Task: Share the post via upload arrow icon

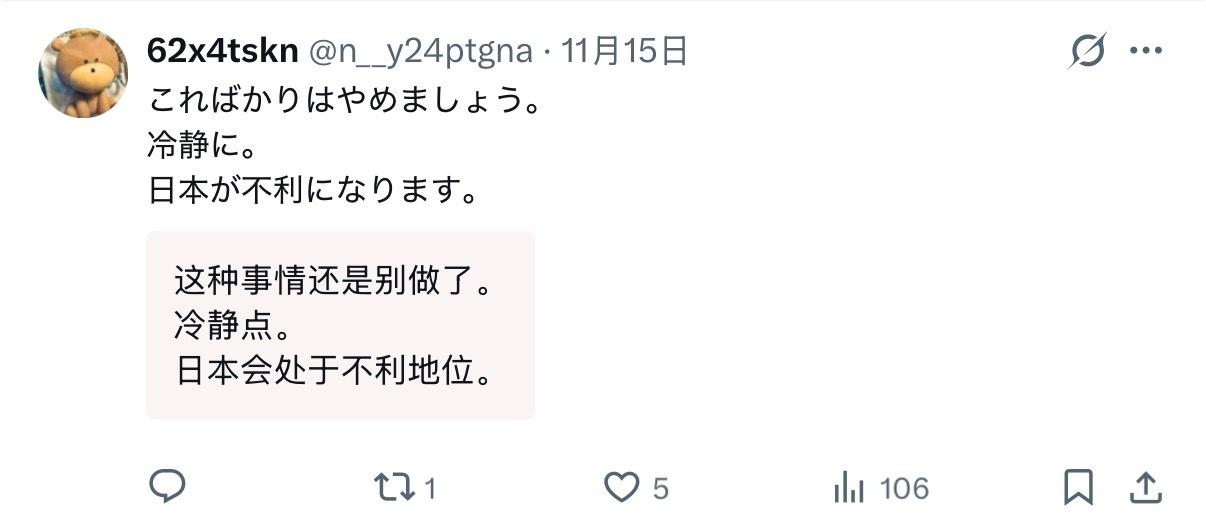Action: [x=1144, y=488]
